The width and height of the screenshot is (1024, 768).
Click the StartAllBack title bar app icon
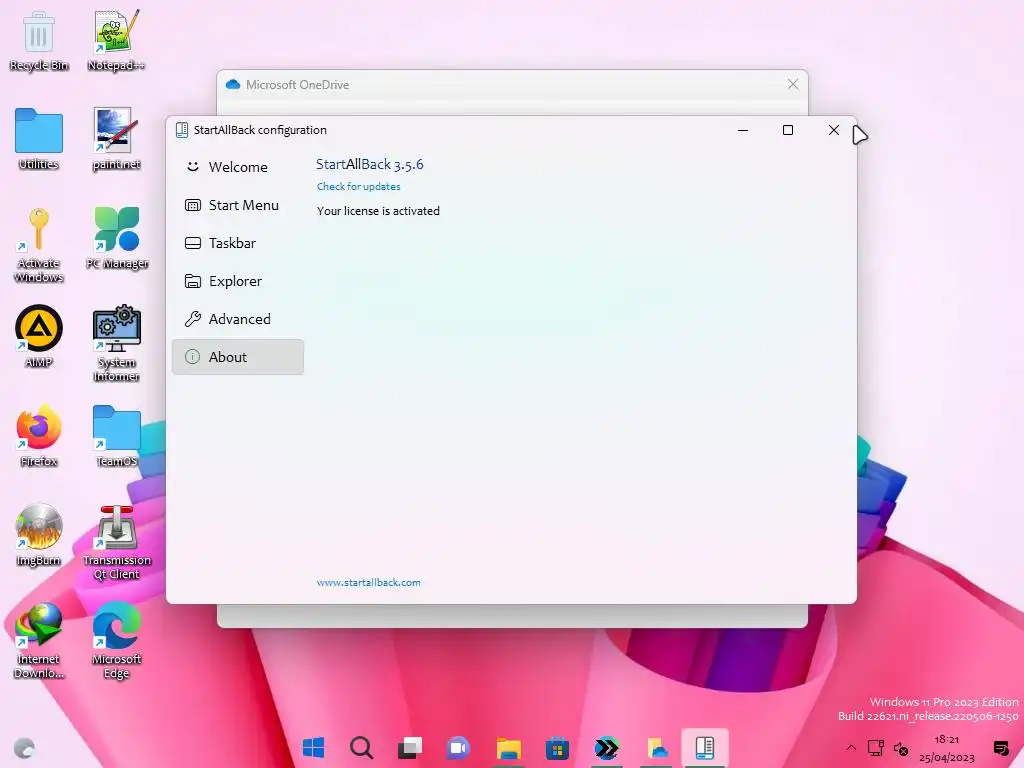pyautogui.click(x=182, y=130)
